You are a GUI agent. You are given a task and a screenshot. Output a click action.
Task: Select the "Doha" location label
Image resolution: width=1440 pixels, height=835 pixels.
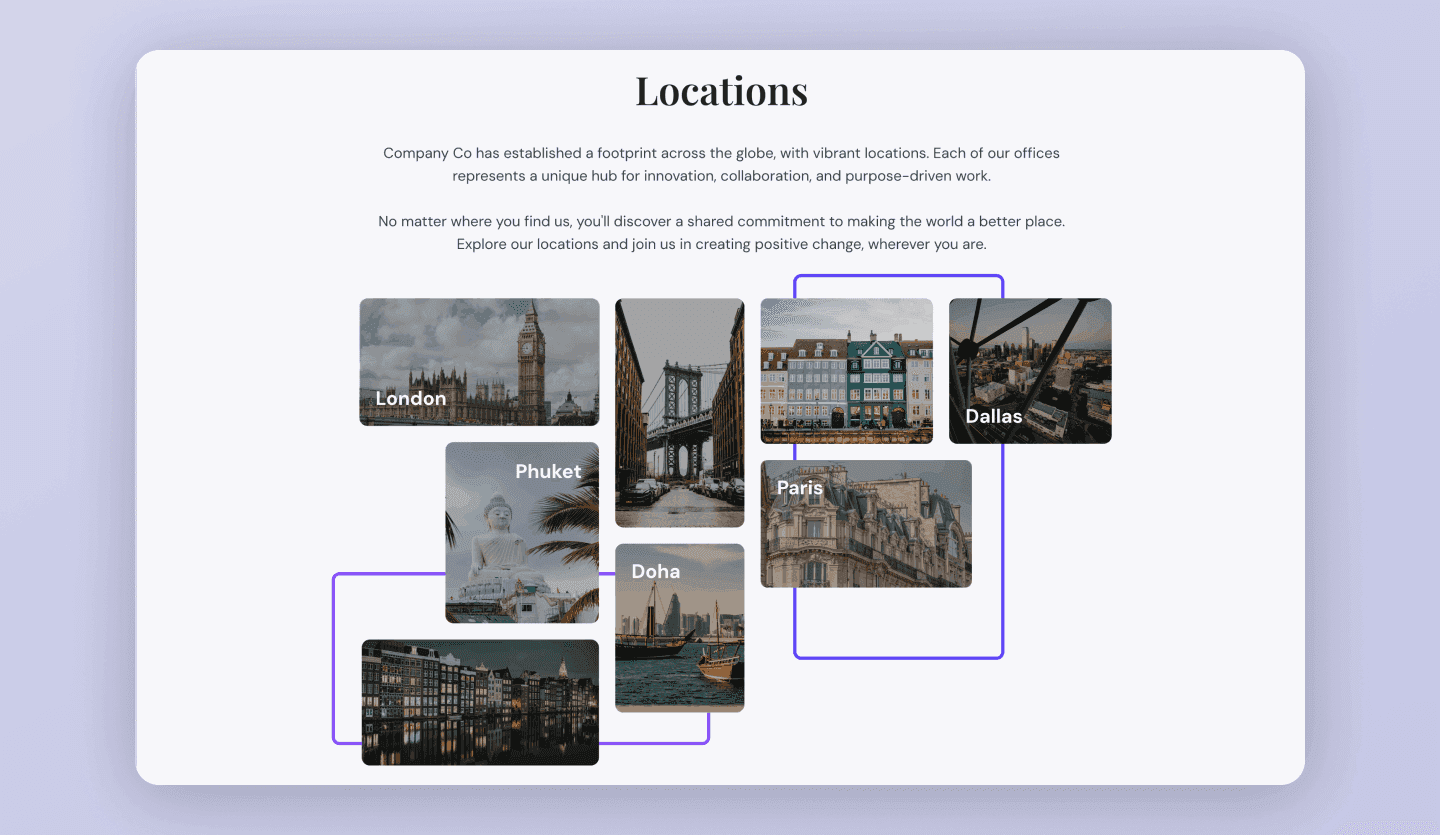click(655, 572)
